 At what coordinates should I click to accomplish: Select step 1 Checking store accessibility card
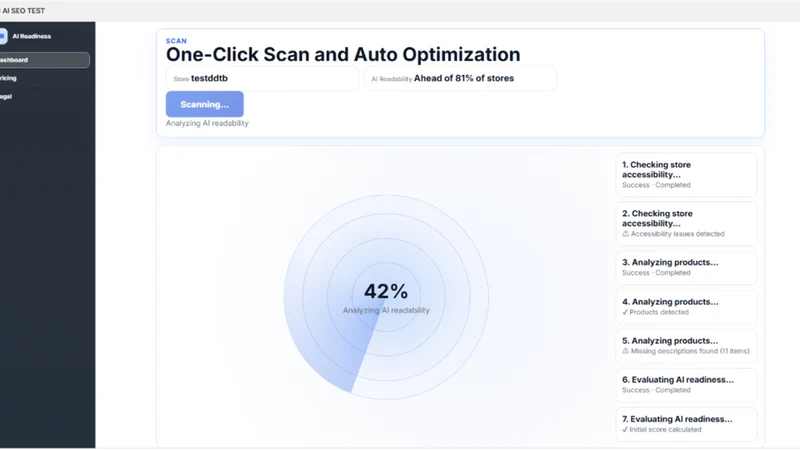686,174
